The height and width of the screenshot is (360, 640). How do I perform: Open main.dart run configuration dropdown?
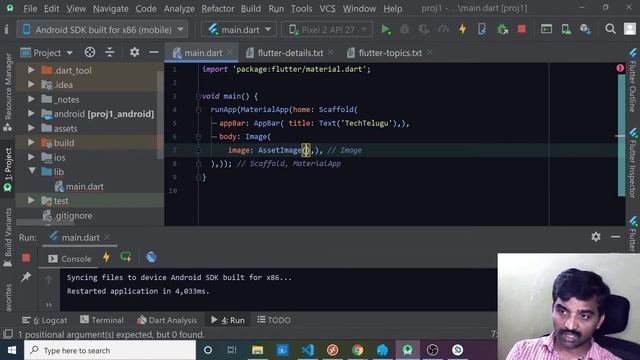(239, 29)
